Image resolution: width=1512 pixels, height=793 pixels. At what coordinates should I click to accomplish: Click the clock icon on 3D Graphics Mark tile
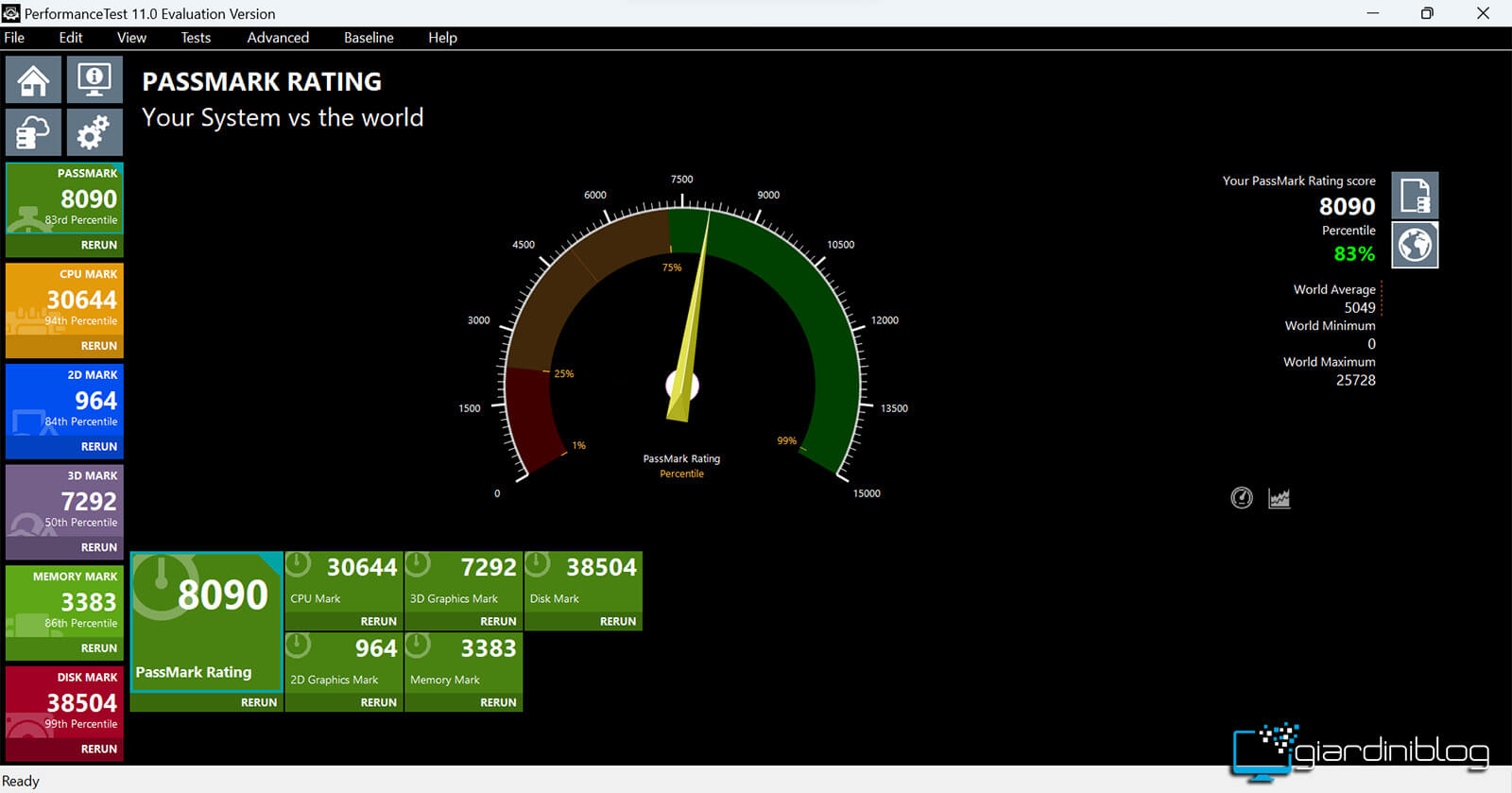418,564
